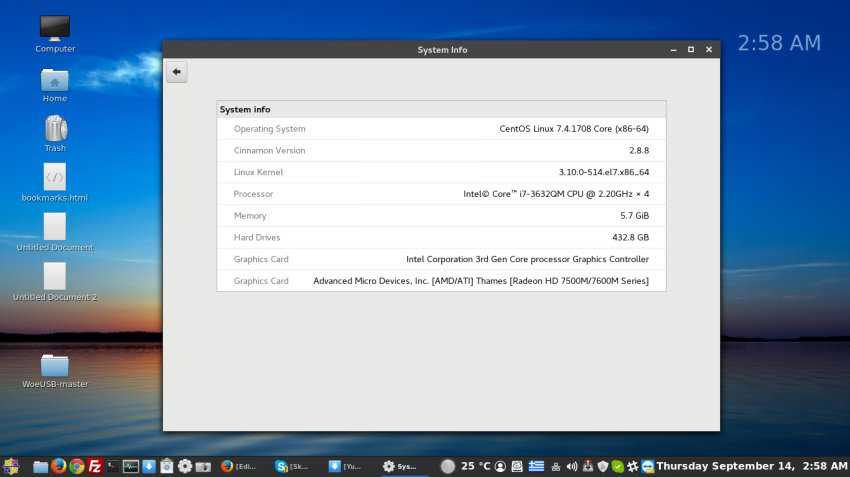Open the clipboard launcher in the panel
This screenshot has width=850, height=477.
(167, 466)
